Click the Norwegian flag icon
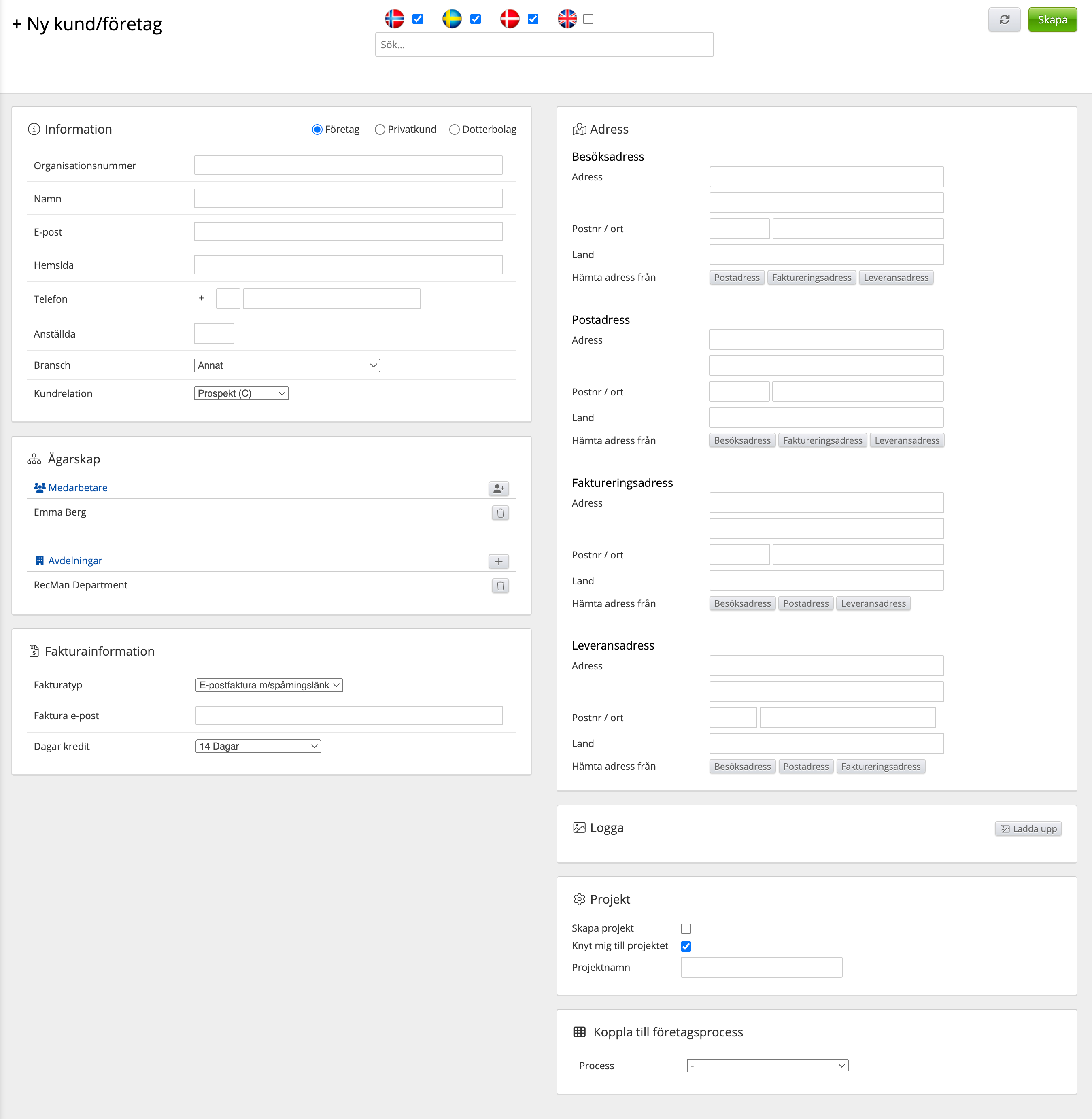The image size is (1092, 1119). click(x=394, y=19)
